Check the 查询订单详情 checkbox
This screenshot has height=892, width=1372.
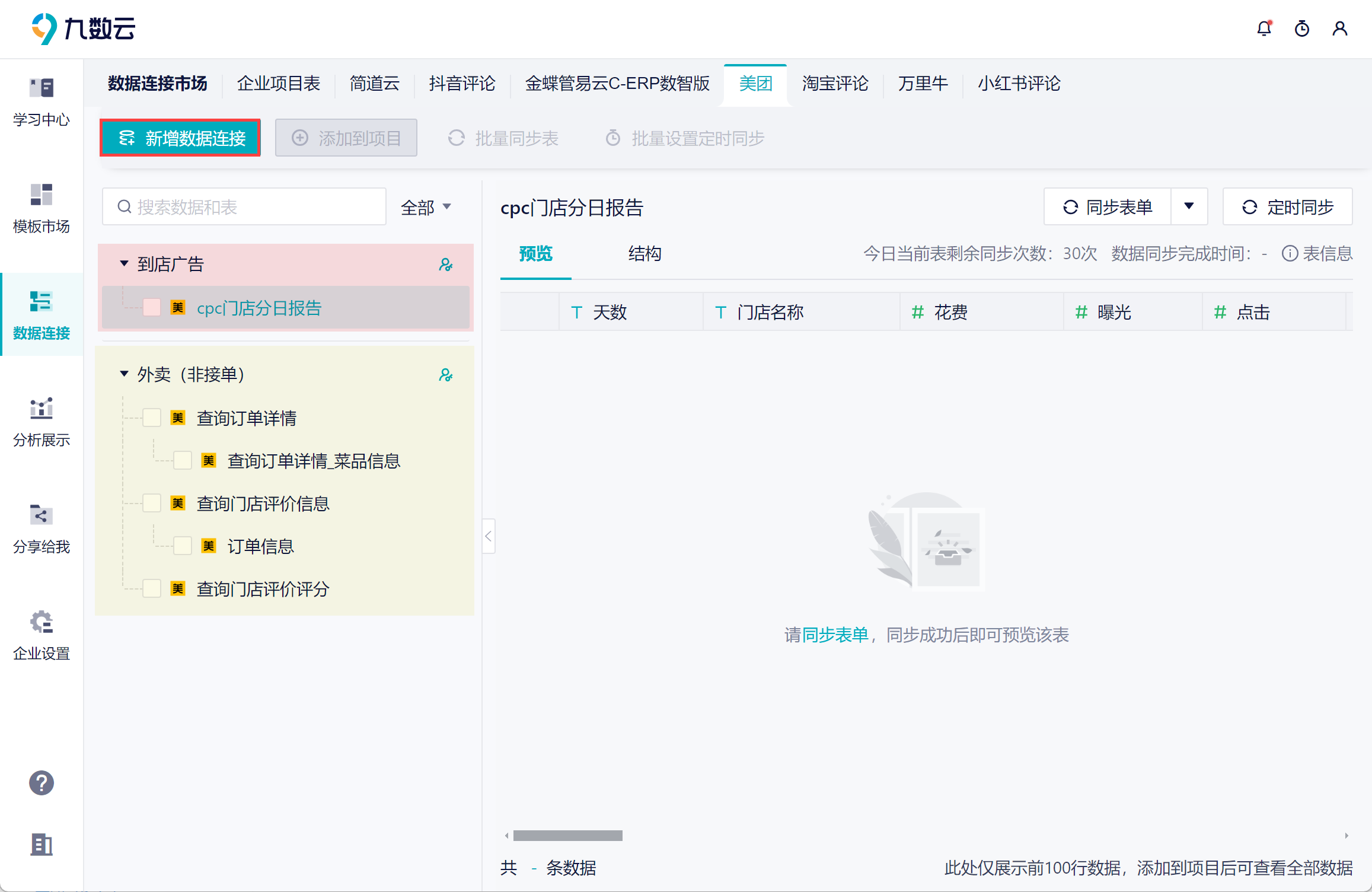click(152, 418)
